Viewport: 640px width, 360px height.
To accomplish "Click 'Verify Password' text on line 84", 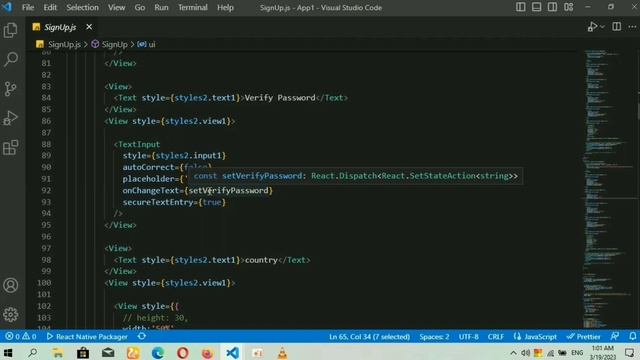I will pos(280,98).
